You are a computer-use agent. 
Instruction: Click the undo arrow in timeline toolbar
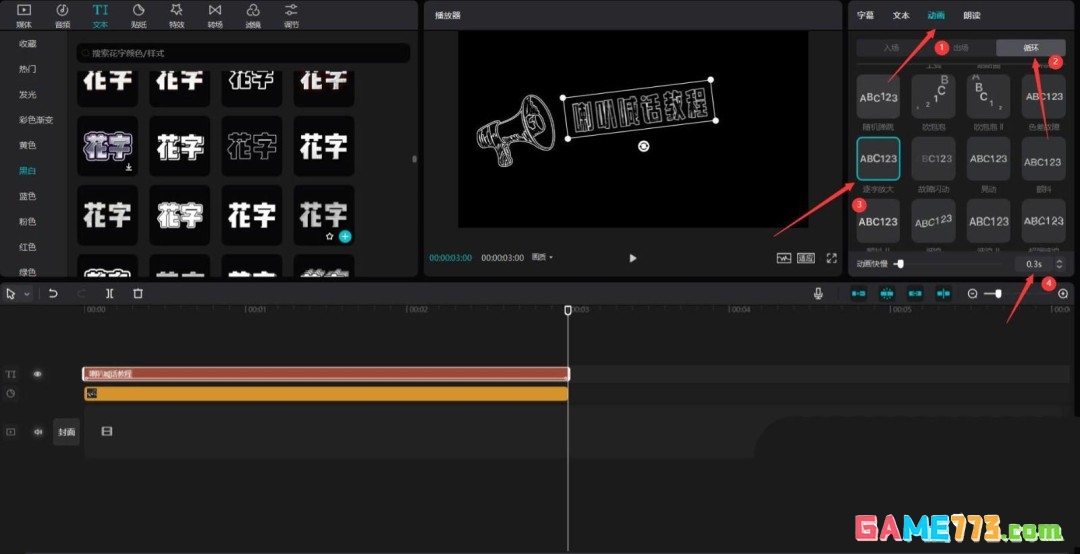tap(53, 294)
